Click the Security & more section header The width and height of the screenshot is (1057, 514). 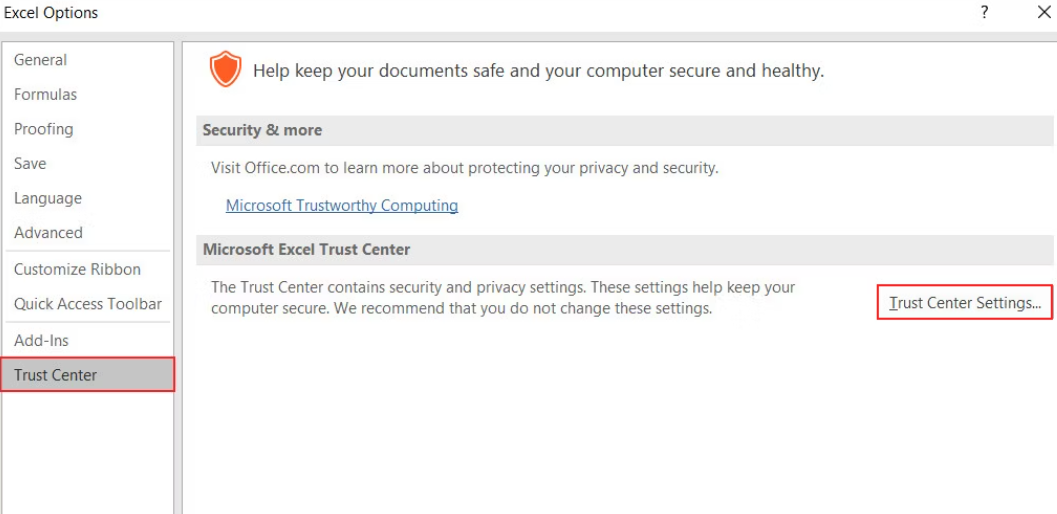263,130
